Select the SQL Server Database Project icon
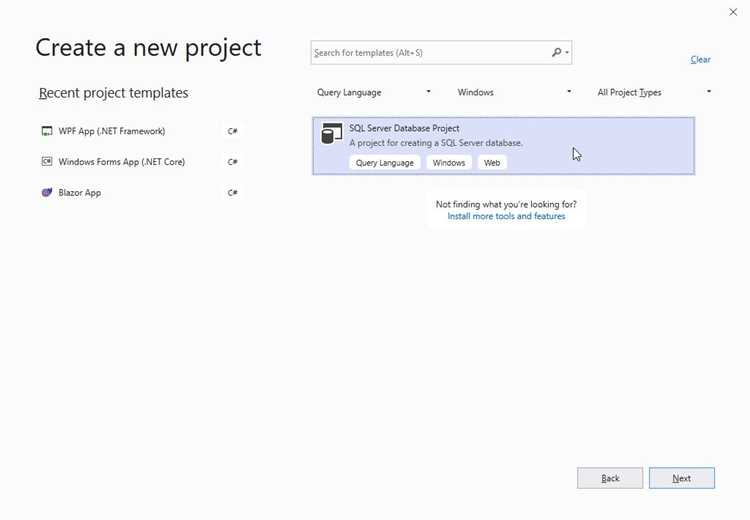The height and width of the screenshot is (520, 750). point(331,134)
